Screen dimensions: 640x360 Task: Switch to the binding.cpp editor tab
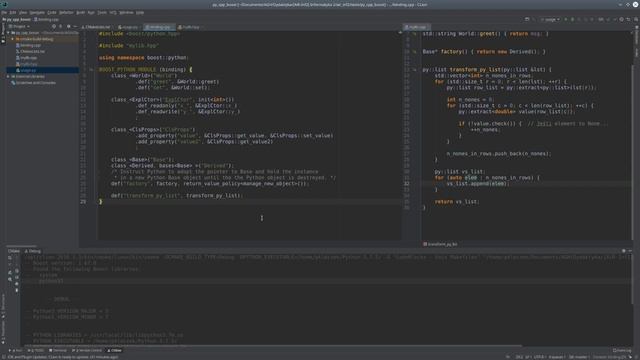coord(160,27)
